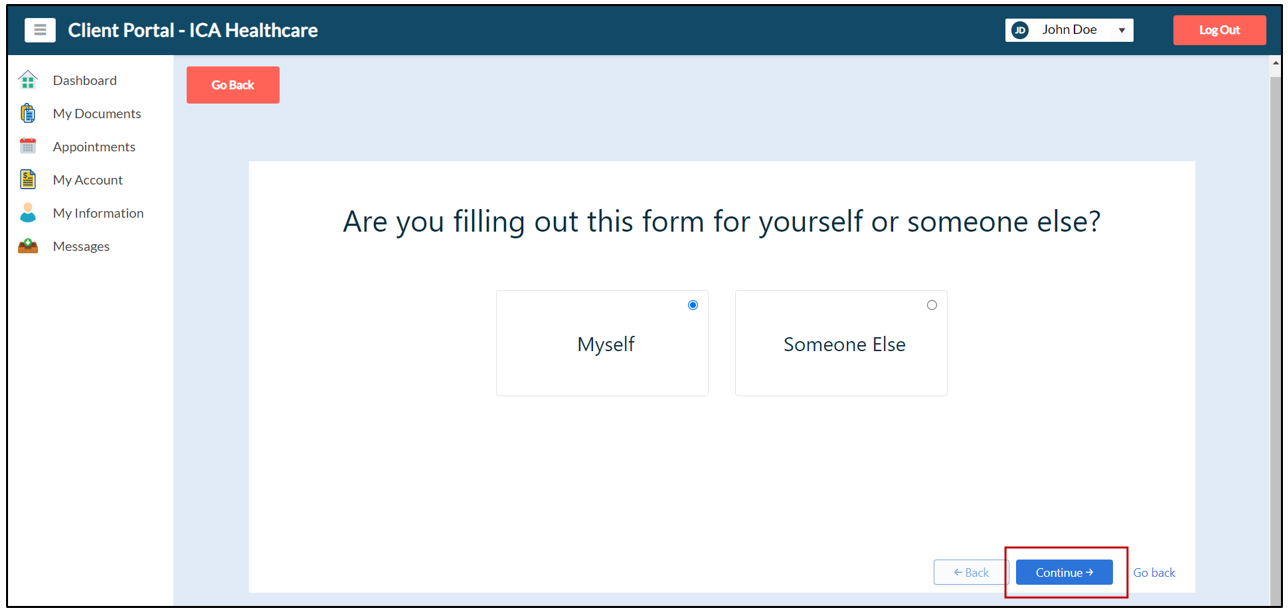This screenshot has height=612, width=1288.
Task: Click the Go back link beside Continue
Action: (x=1154, y=573)
